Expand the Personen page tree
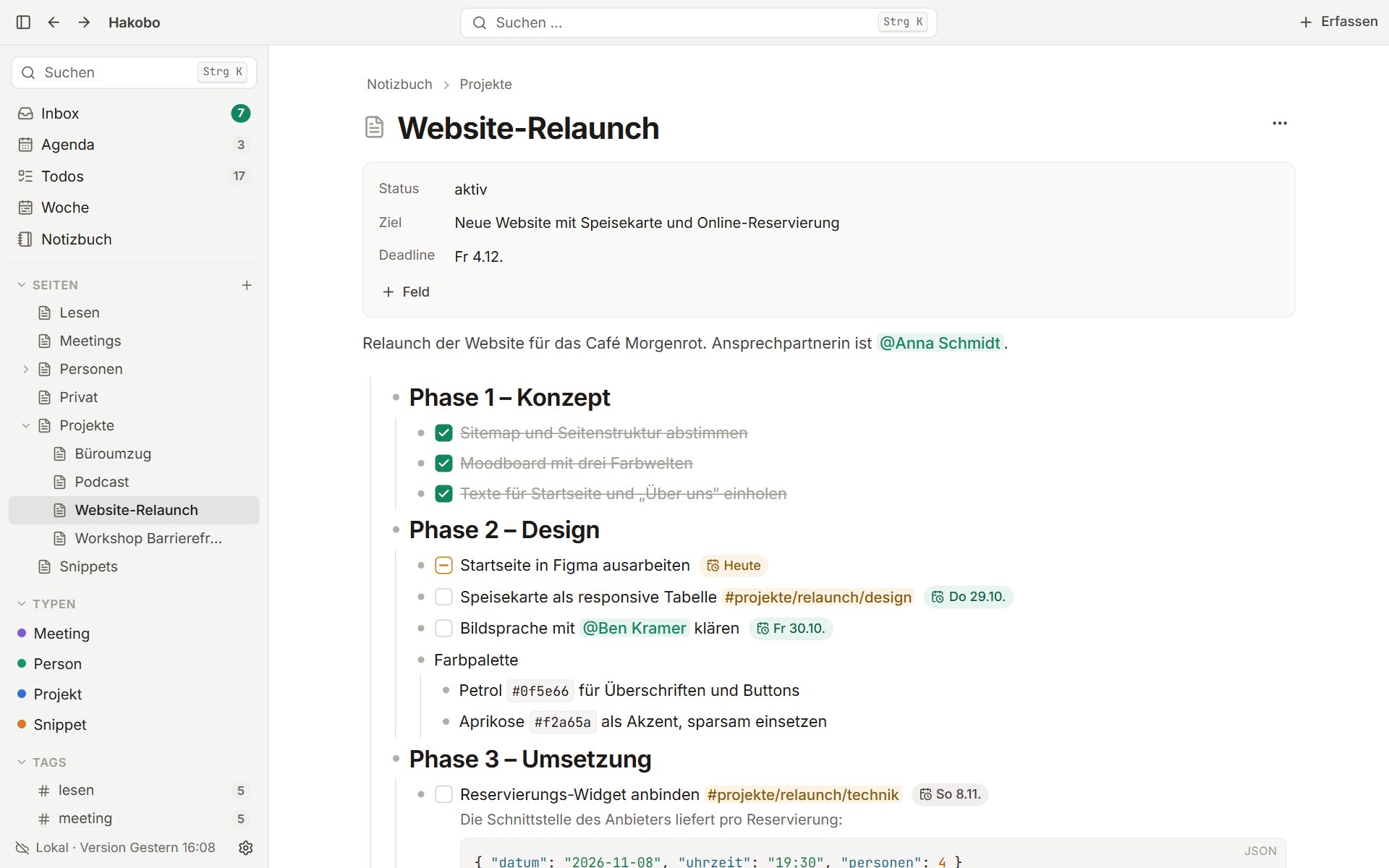This screenshot has height=868, width=1389. click(26, 369)
